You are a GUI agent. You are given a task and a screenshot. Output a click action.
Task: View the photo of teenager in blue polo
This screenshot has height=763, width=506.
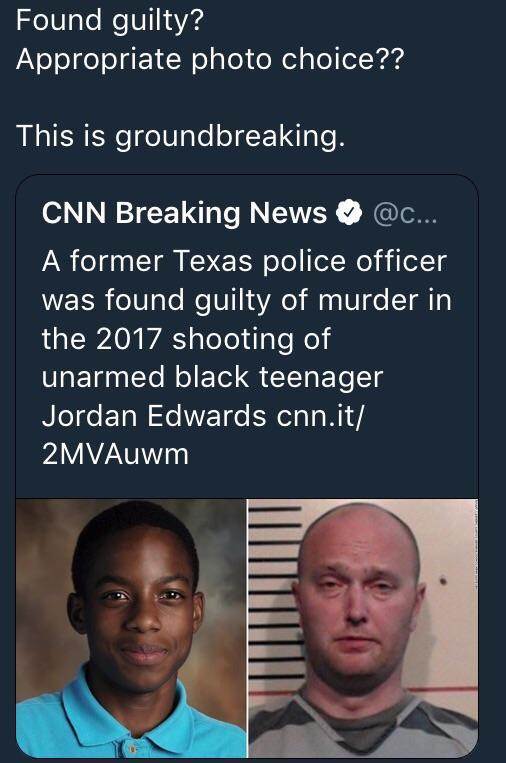tap(131, 628)
